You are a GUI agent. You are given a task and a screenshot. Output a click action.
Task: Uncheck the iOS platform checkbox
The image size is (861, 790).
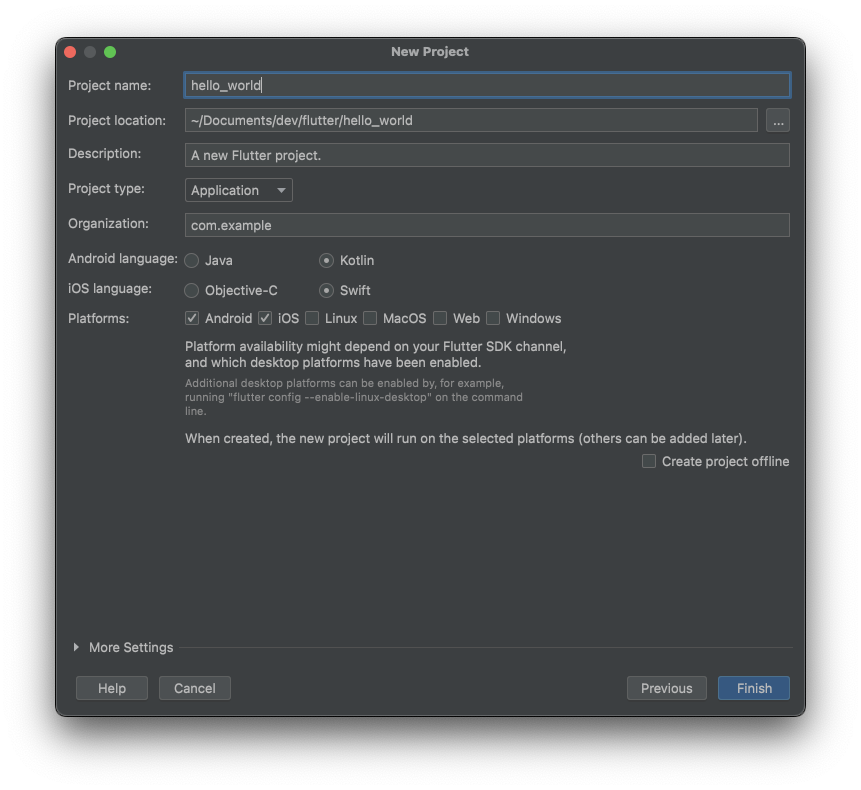pyautogui.click(x=265, y=318)
